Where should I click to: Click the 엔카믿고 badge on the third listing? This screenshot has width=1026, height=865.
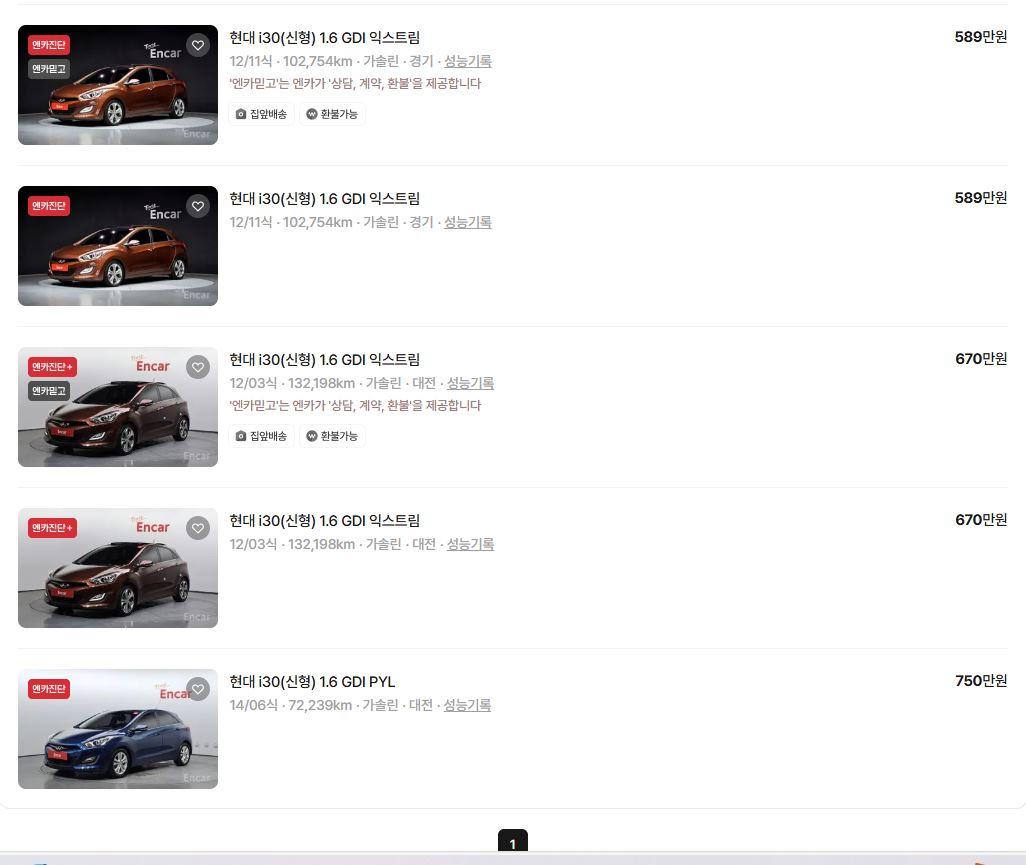(46, 391)
